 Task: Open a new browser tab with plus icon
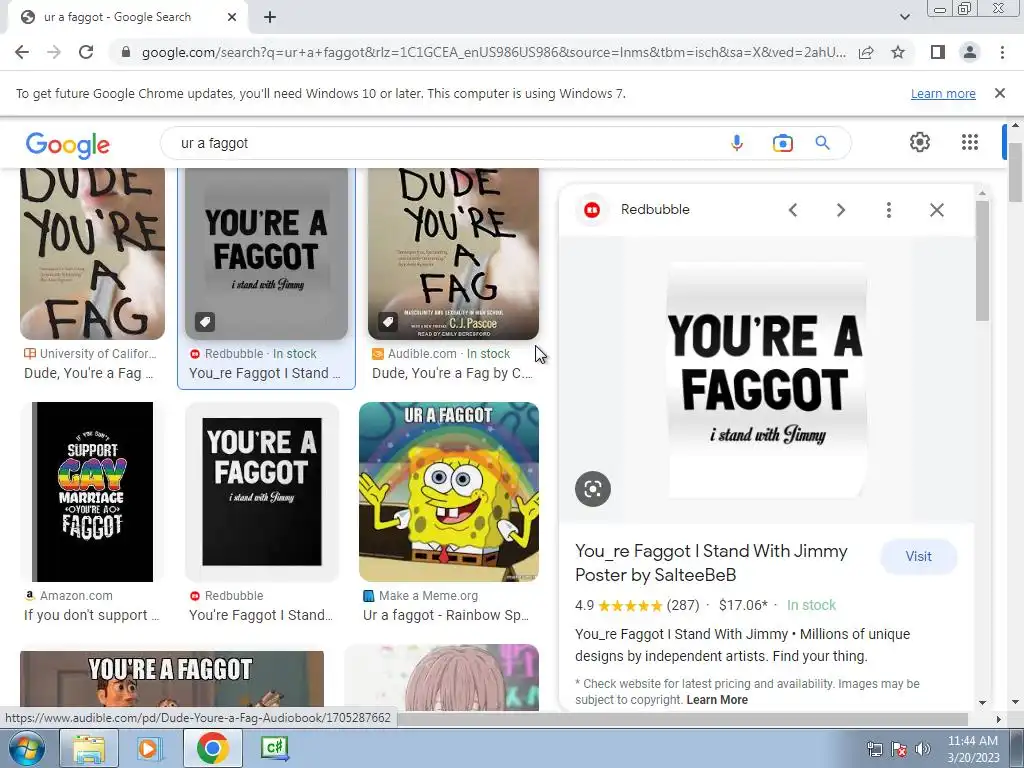pos(270,17)
